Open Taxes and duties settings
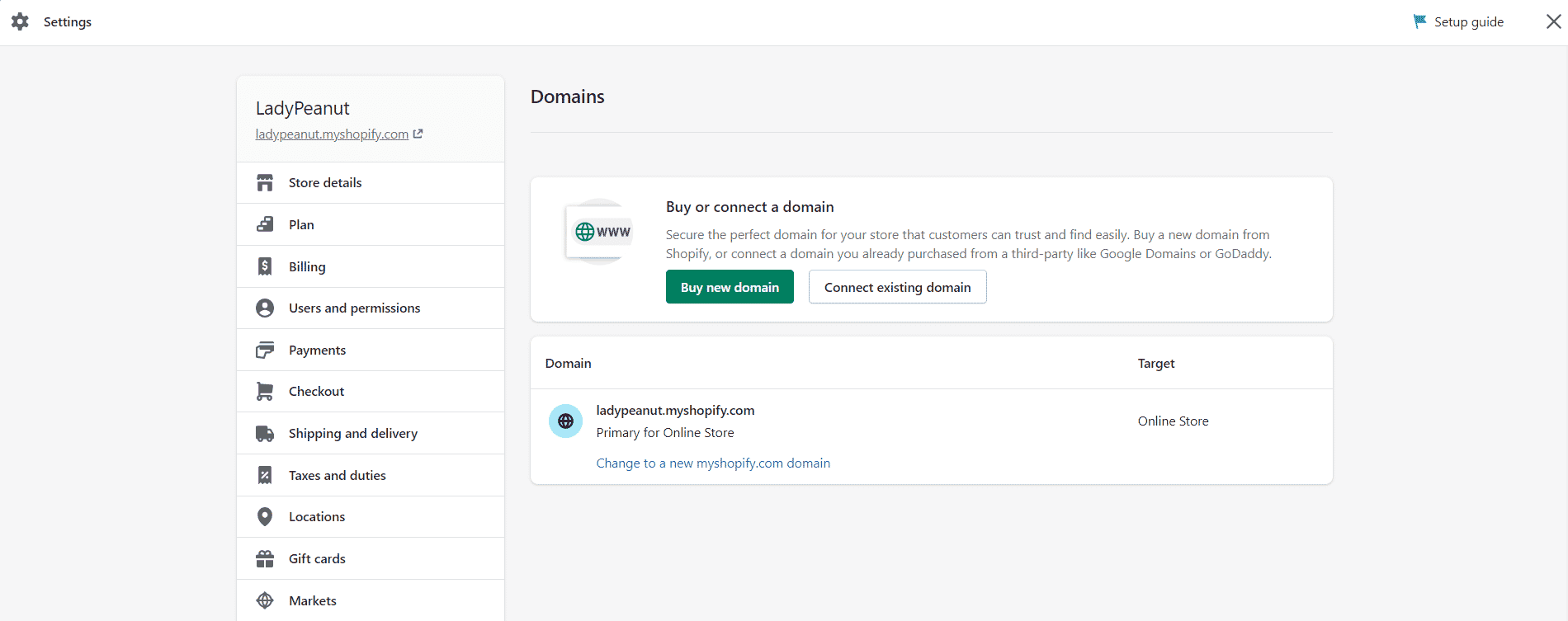The width and height of the screenshot is (1568, 621). coord(337,476)
